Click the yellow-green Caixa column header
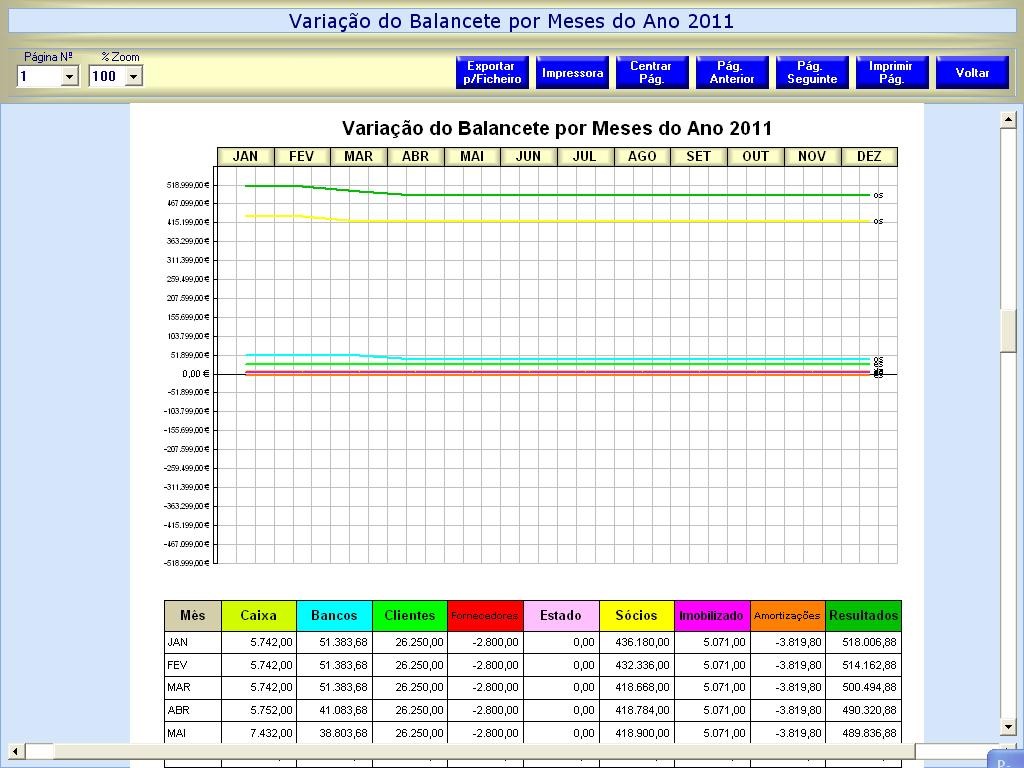Viewport: 1024px width, 768px height. [x=259, y=616]
